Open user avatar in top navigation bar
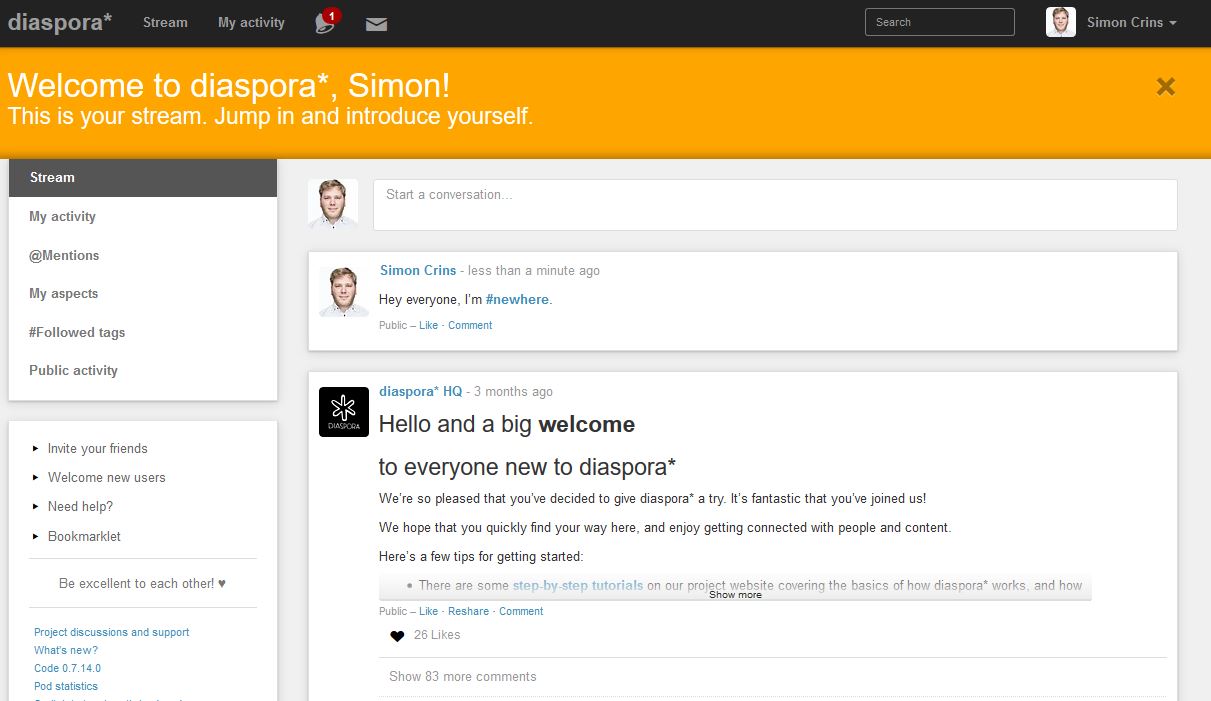 1060,22
